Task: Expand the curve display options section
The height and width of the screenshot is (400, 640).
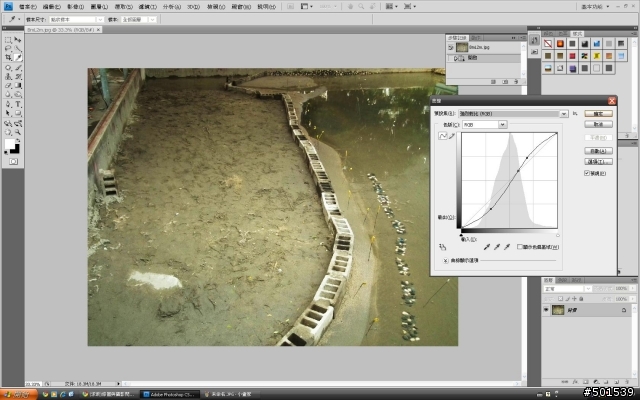Action: click(x=445, y=260)
